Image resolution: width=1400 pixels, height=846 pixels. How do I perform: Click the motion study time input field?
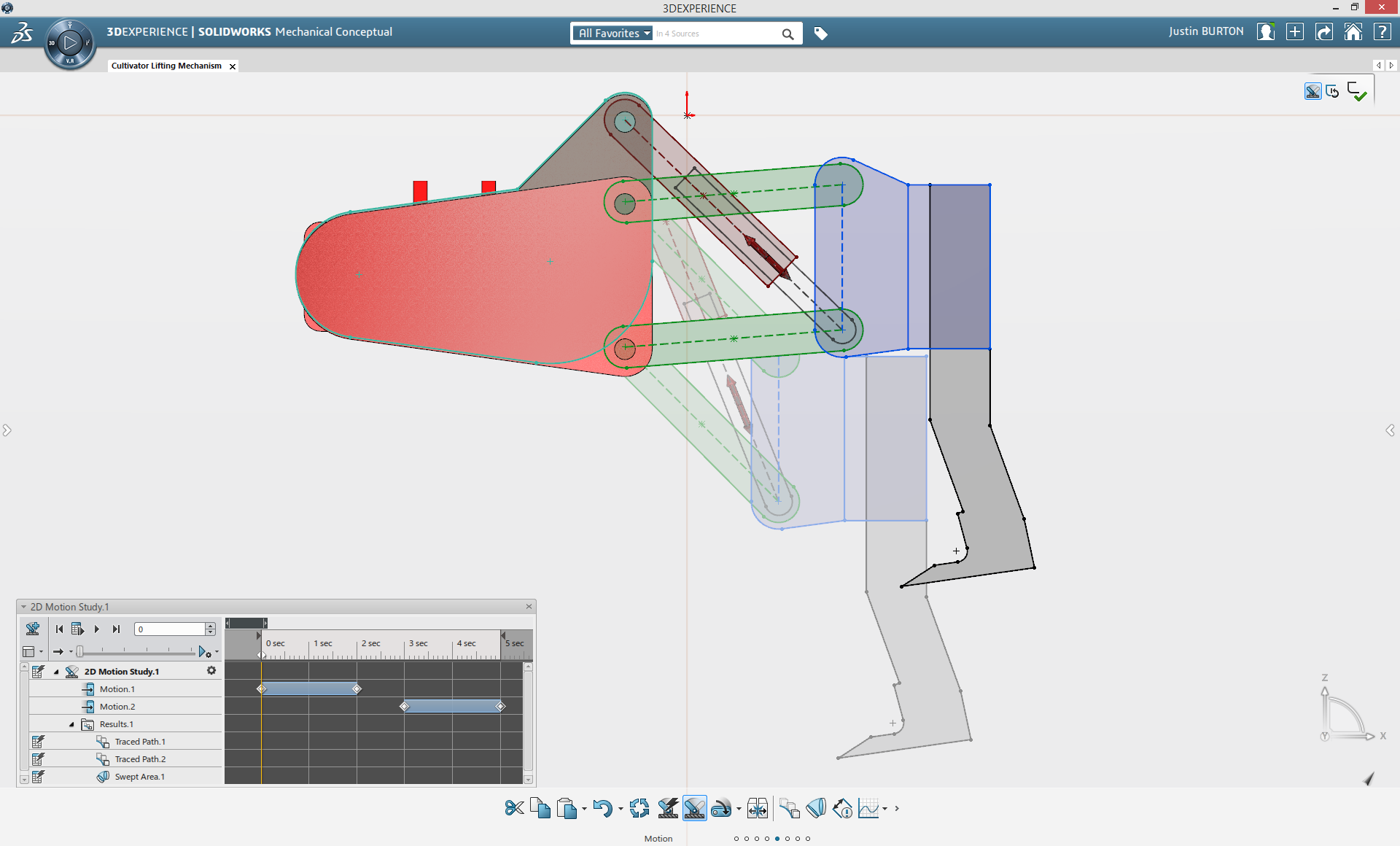(x=169, y=629)
